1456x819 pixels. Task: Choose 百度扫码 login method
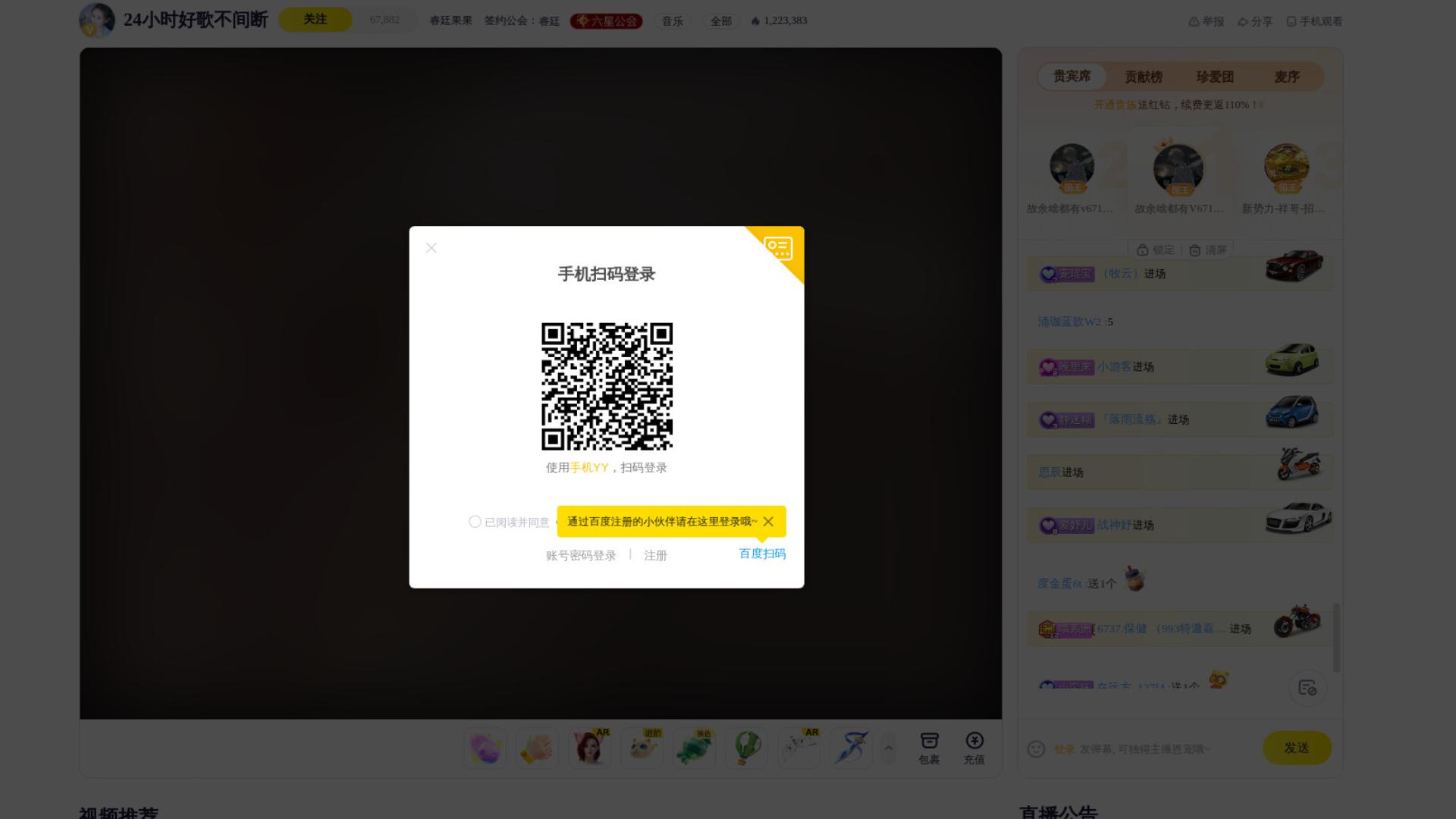(x=762, y=554)
